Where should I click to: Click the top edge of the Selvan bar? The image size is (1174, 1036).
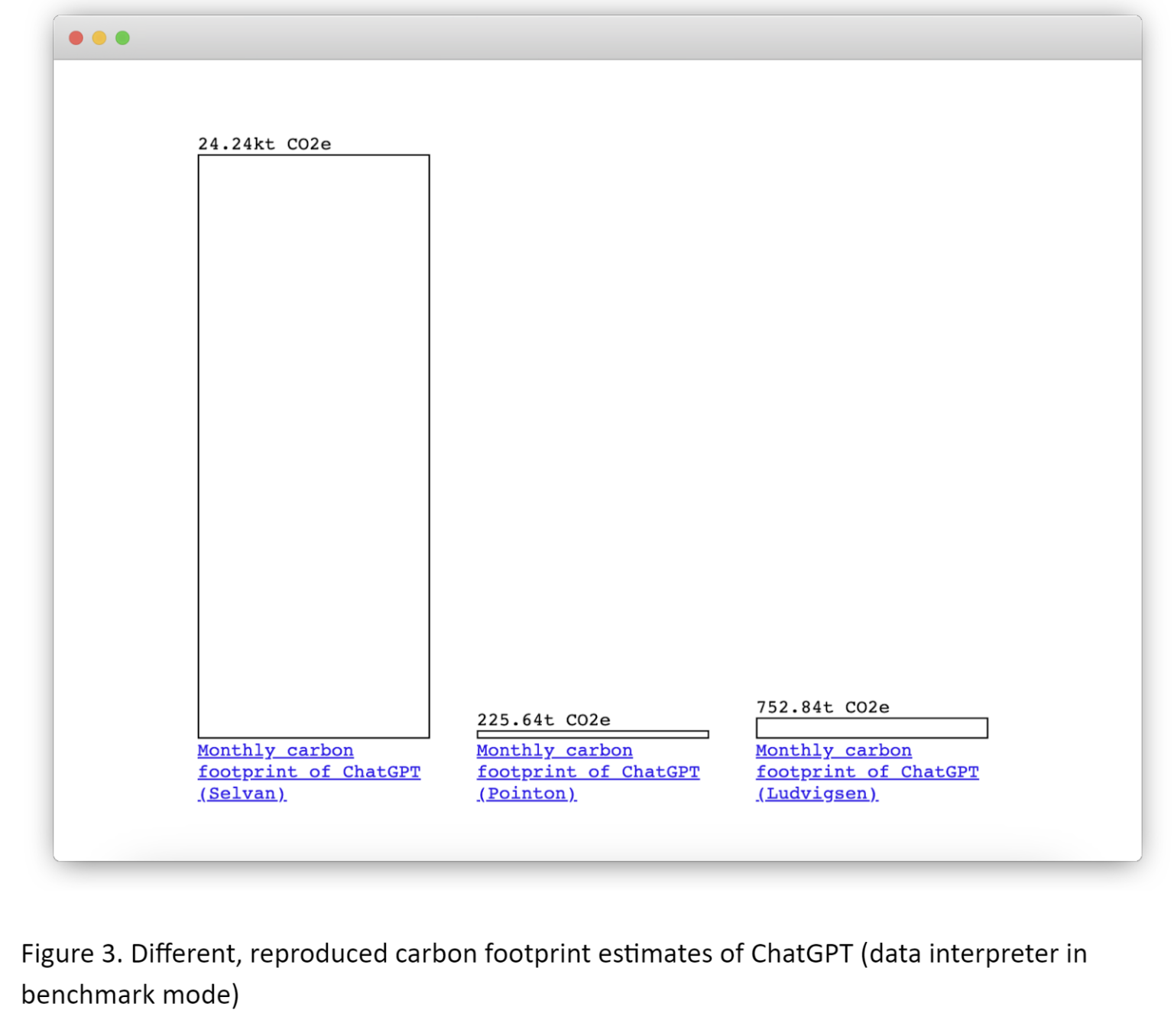pos(313,154)
